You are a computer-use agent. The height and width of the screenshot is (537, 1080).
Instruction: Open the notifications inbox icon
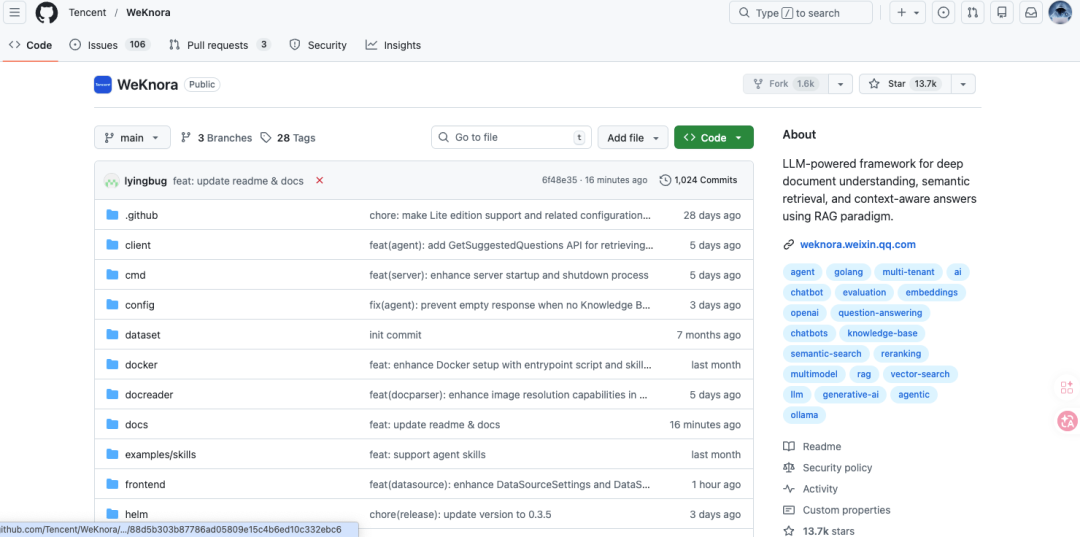(x=1031, y=12)
